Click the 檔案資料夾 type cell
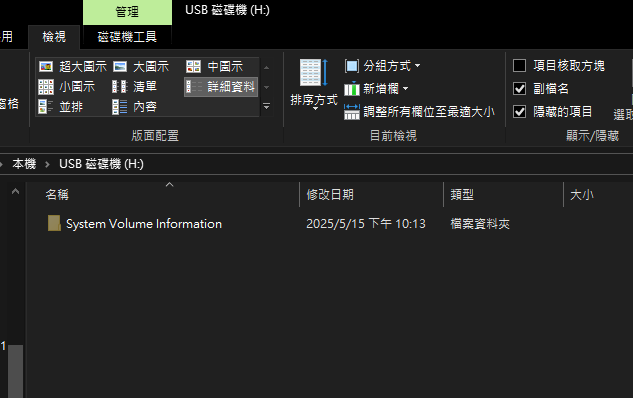 (x=480, y=224)
